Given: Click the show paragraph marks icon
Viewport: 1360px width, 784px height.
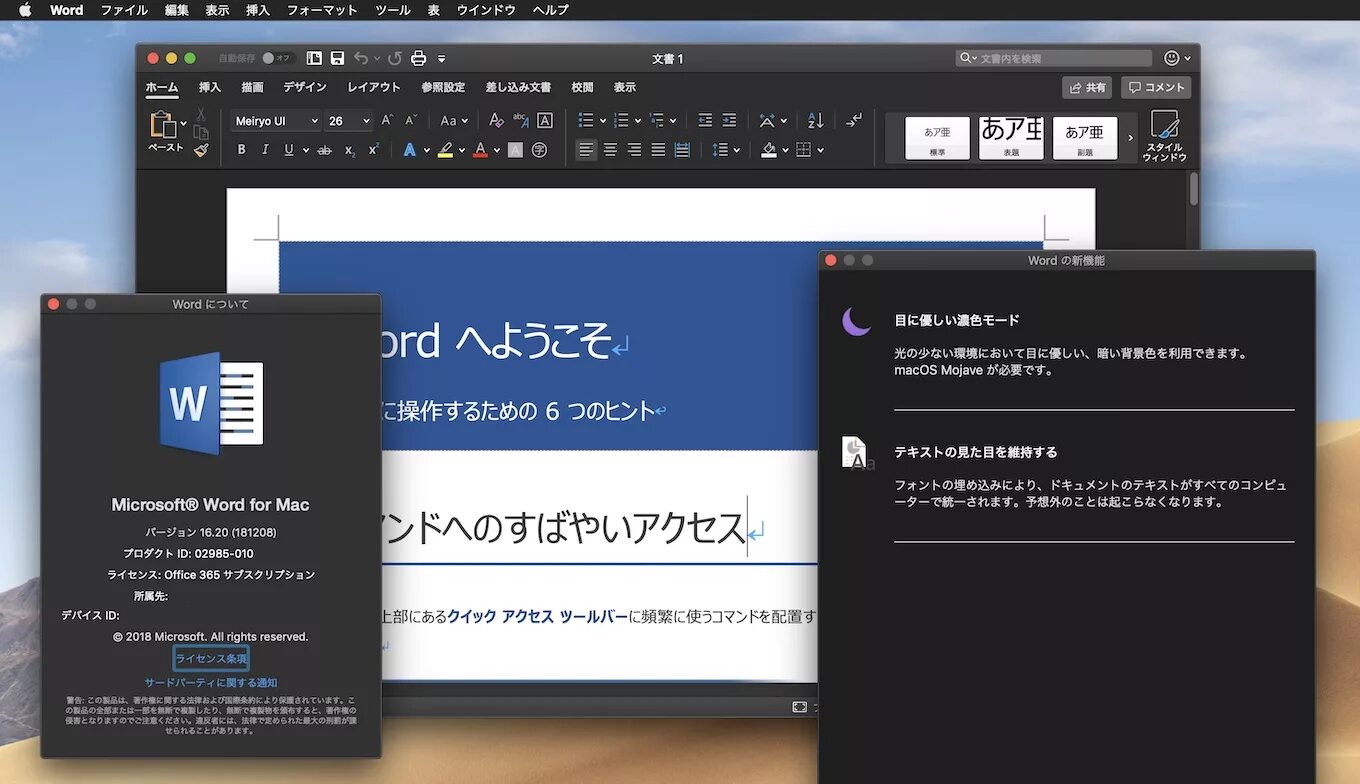Looking at the screenshot, I should click(853, 121).
